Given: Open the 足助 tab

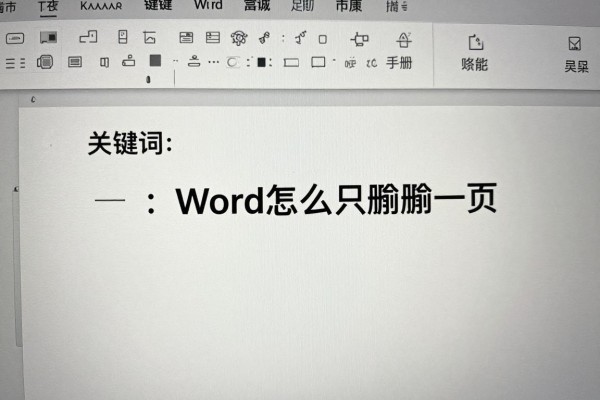Looking at the screenshot, I should pos(302,6).
